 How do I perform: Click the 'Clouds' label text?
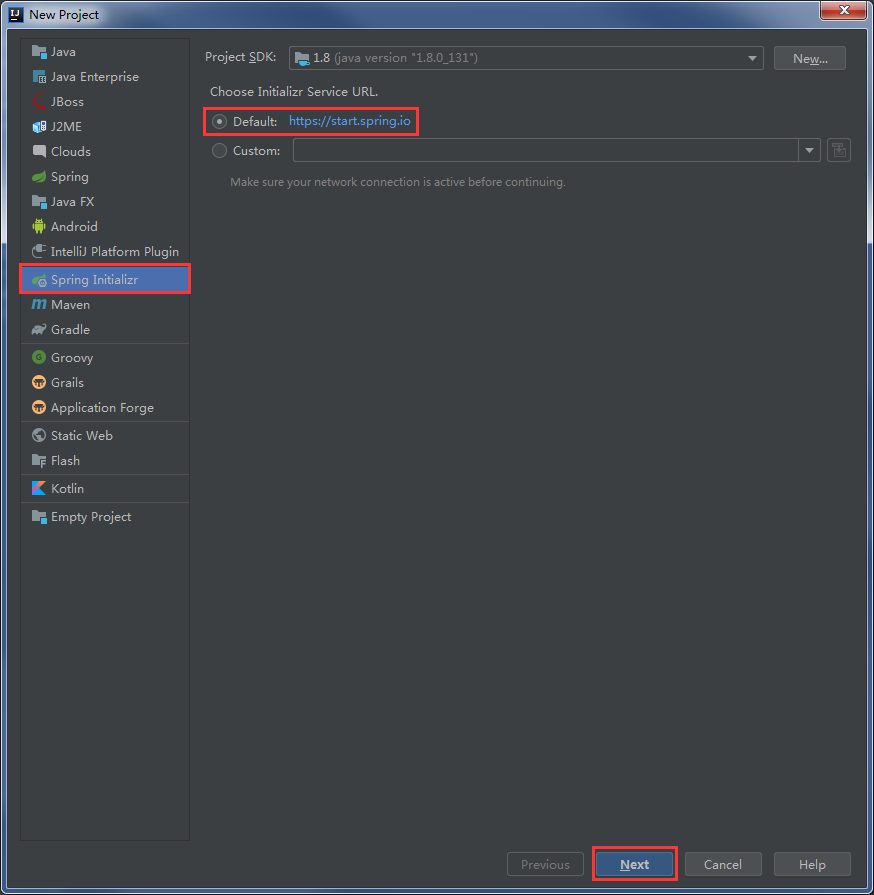(x=71, y=152)
